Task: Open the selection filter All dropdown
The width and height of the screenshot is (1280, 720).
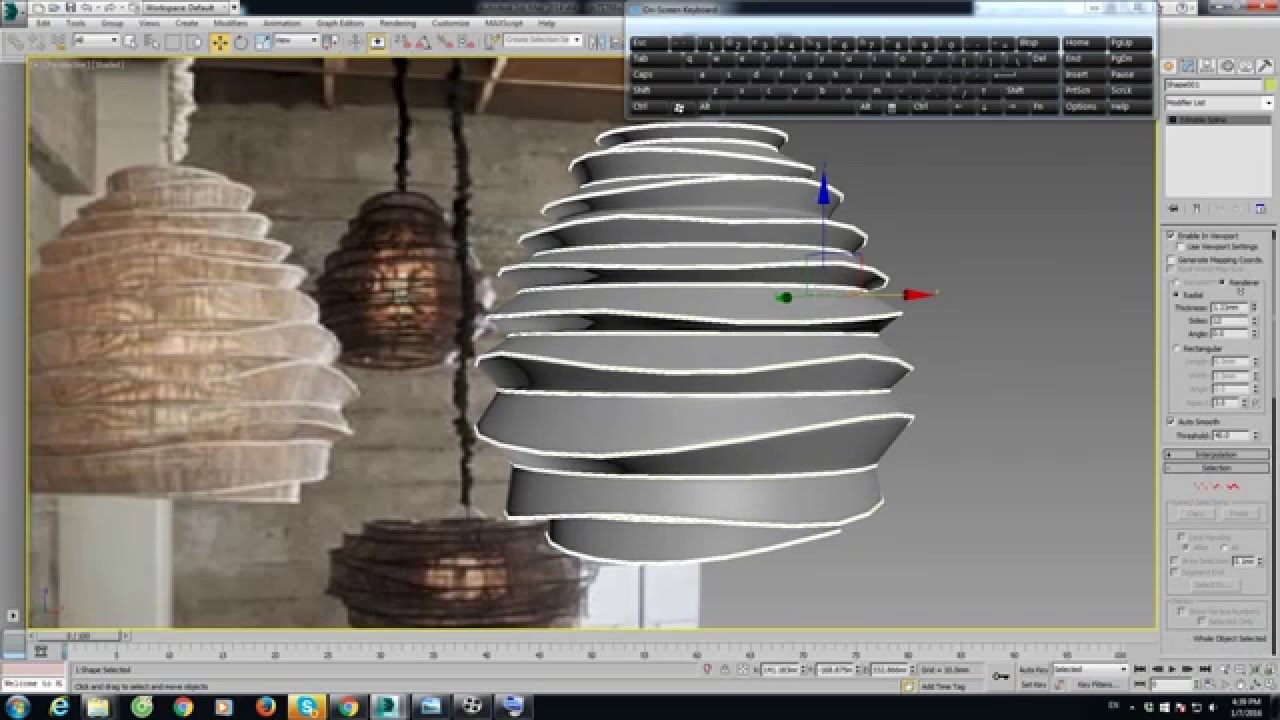Action: [x=96, y=41]
